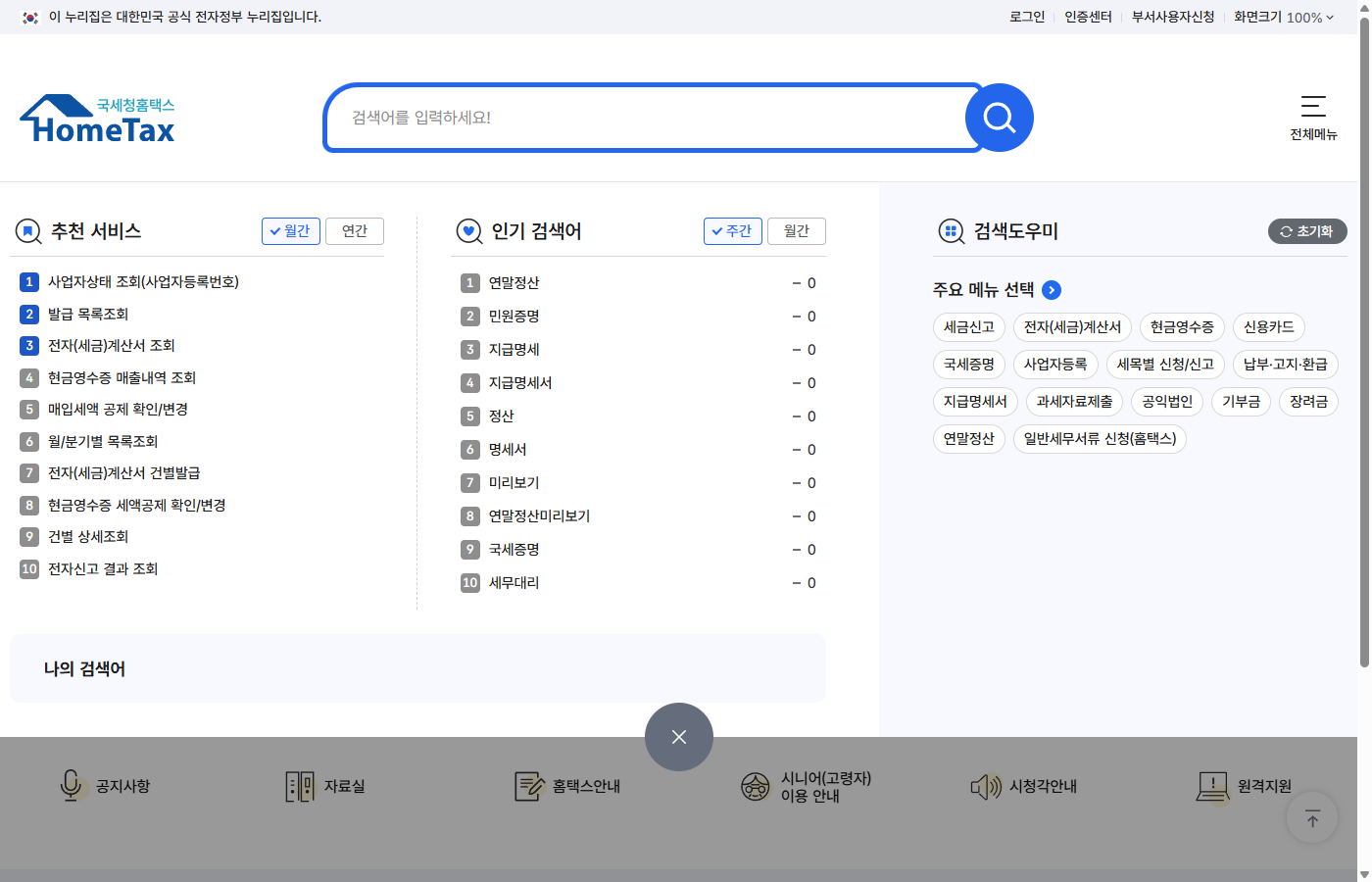1372x882 pixels.
Task: Open the 시니어(고령자) 이용 안내 icon
Action: click(755, 785)
